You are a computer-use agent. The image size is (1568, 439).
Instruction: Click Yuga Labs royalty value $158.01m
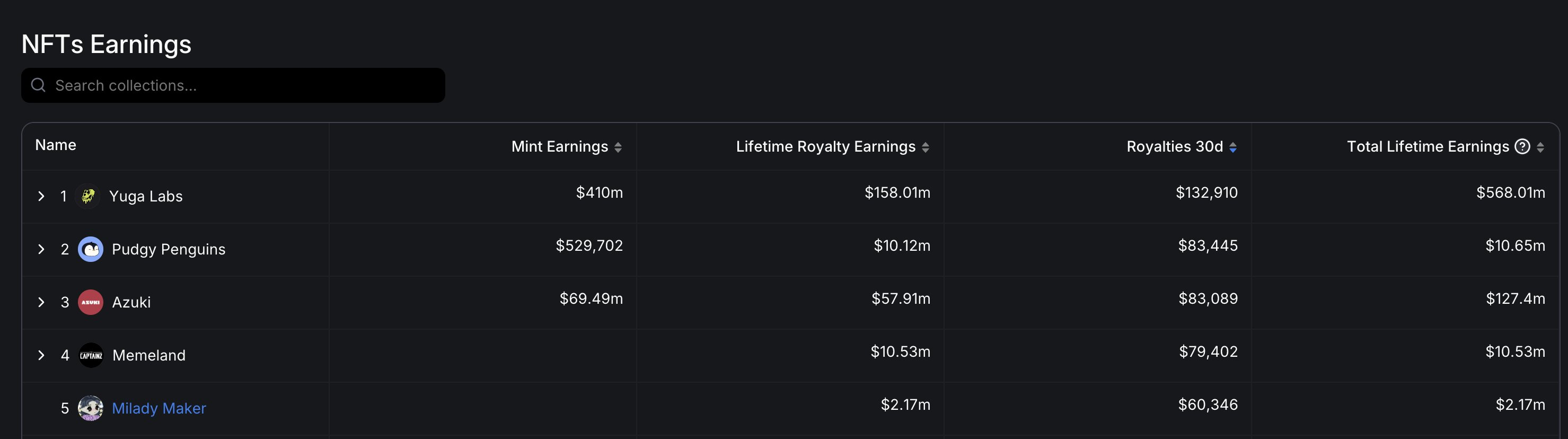pos(897,192)
